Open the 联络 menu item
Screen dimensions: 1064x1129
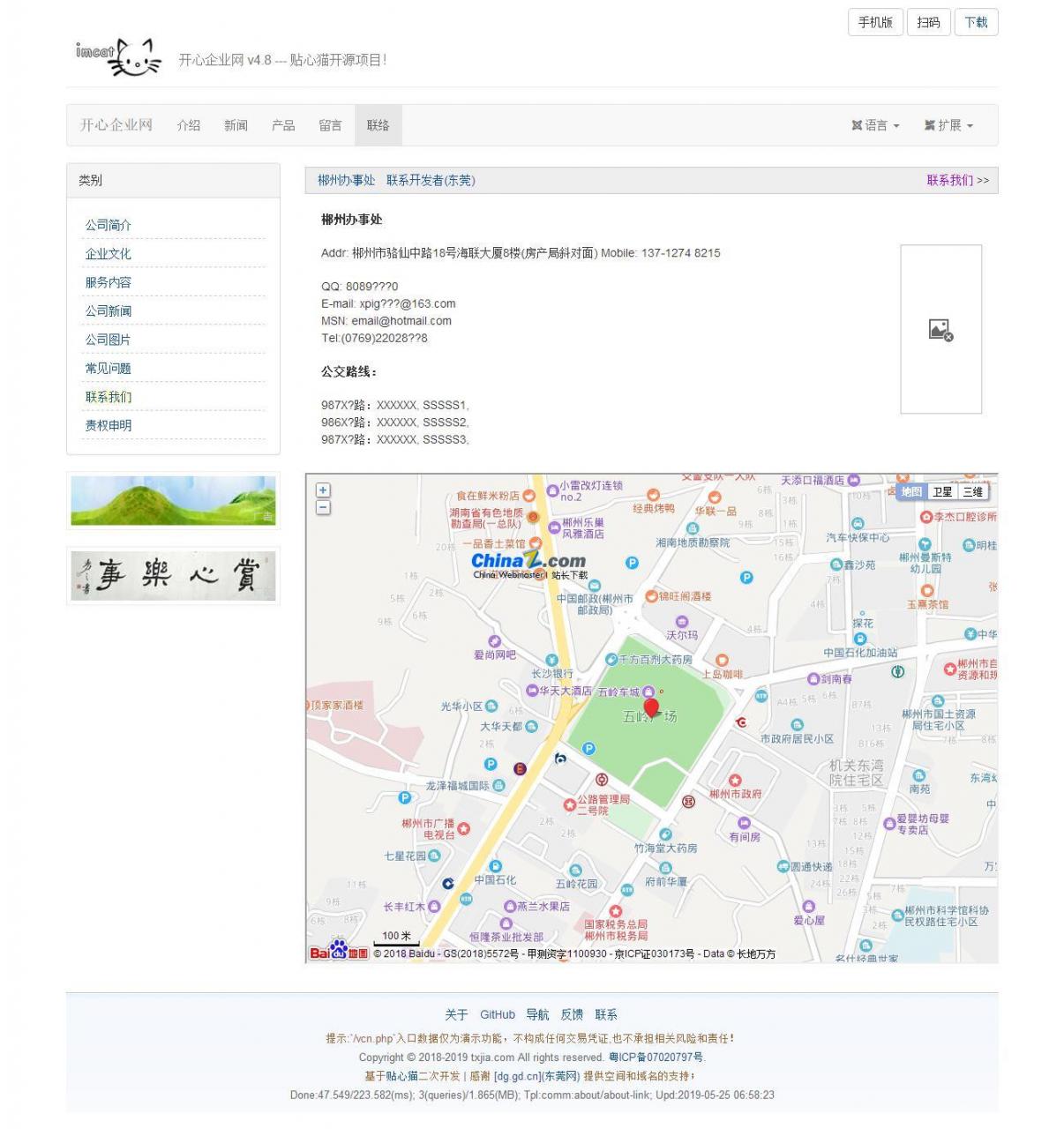378,125
